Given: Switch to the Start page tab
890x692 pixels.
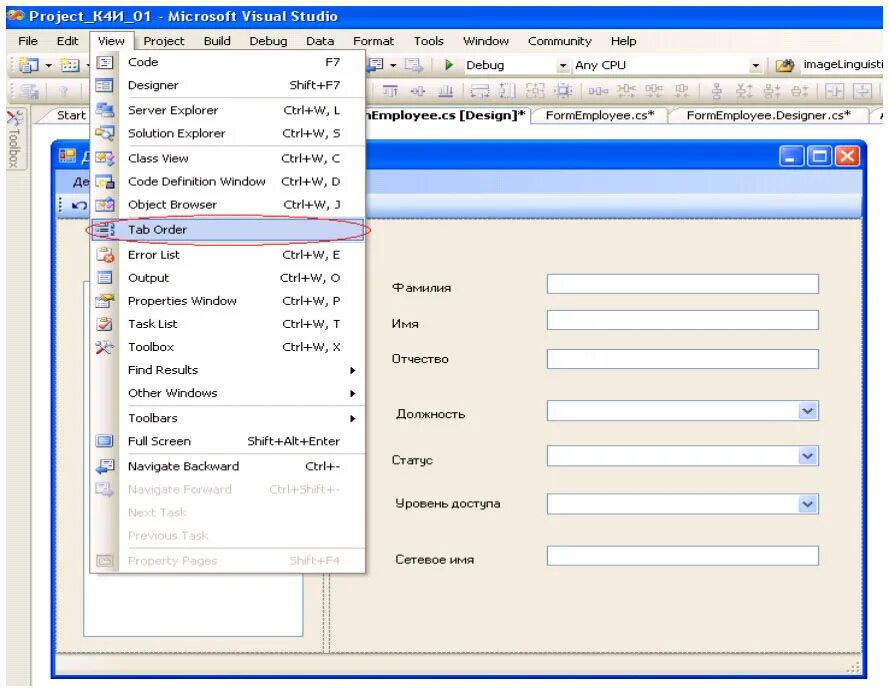Looking at the screenshot, I should tap(70, 115).
